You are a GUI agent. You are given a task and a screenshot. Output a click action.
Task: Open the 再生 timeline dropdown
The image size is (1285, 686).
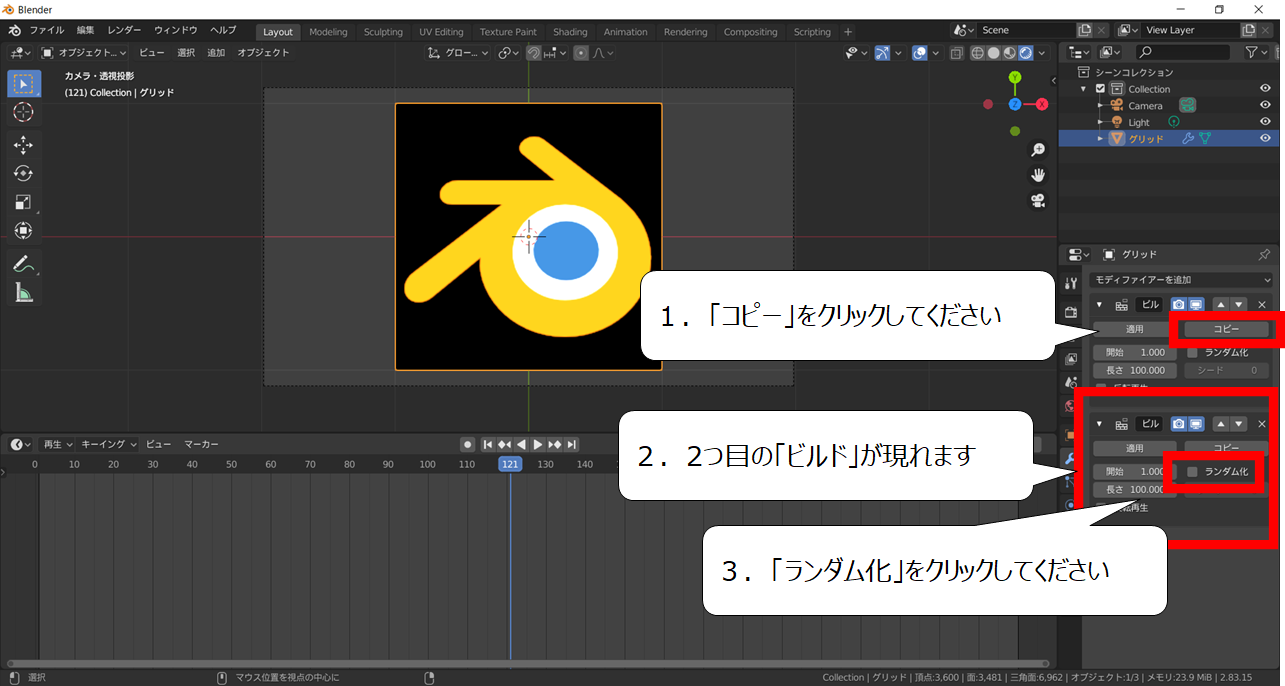tap(58, 444)
